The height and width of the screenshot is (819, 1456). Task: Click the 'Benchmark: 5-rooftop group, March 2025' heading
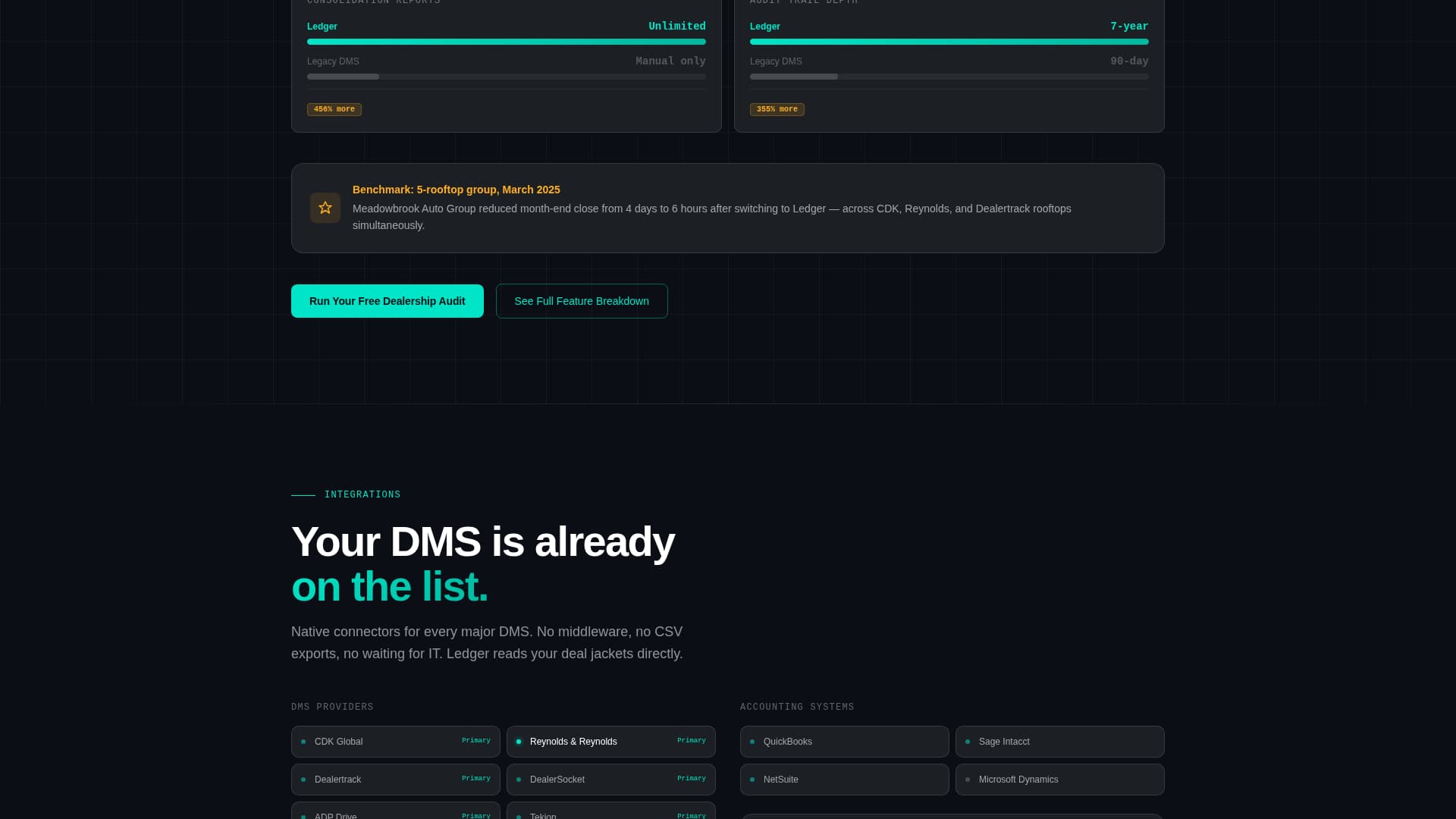(457, 190)
